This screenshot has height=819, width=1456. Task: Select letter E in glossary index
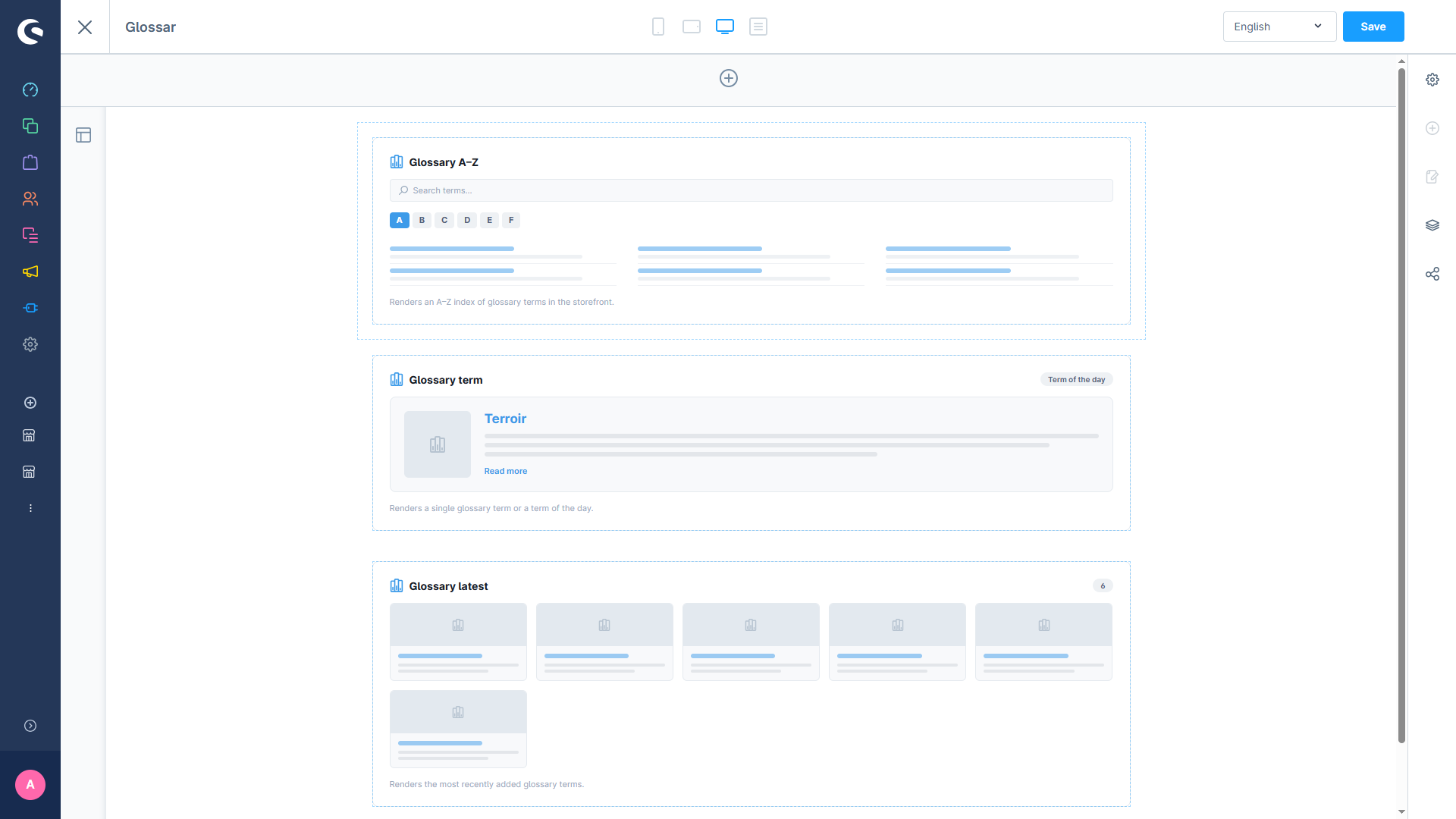(x=489, y=220)
